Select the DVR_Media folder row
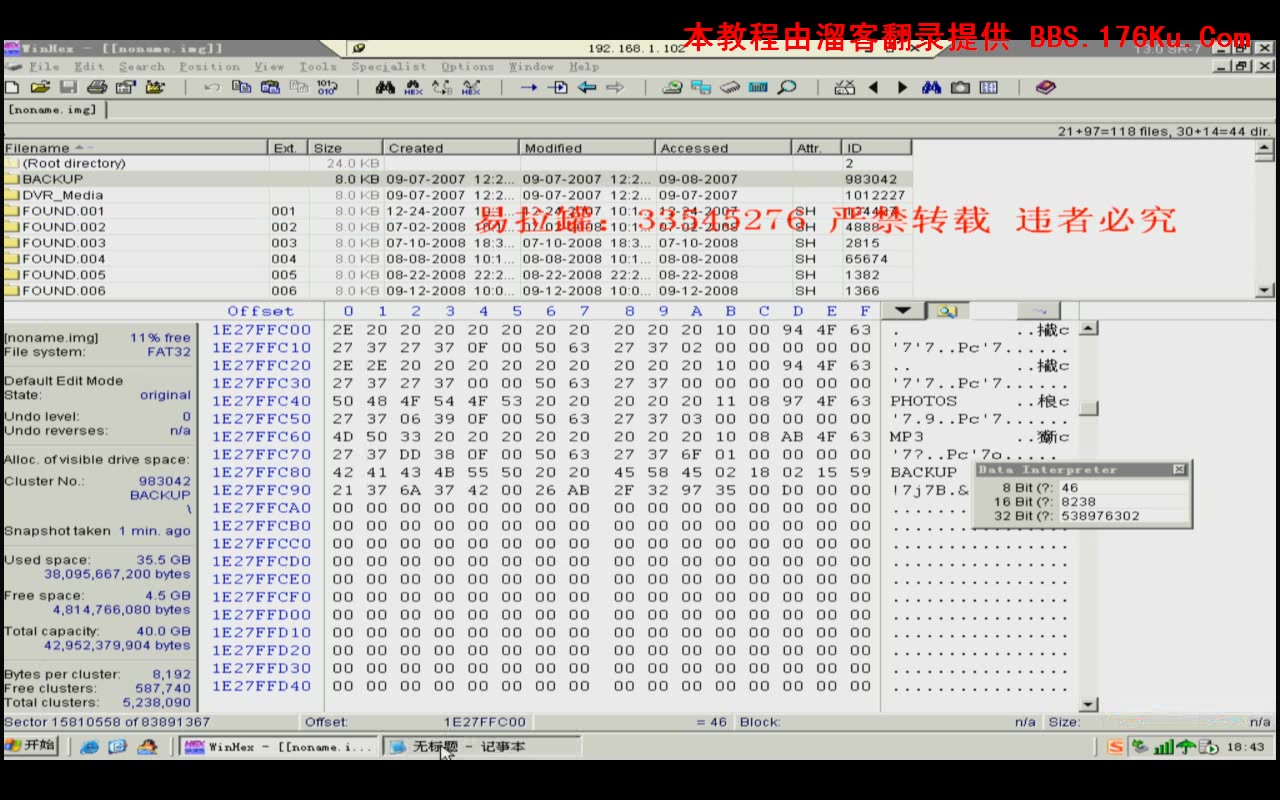This screenshot has height=800, width=1280. (x=458, y=195)
